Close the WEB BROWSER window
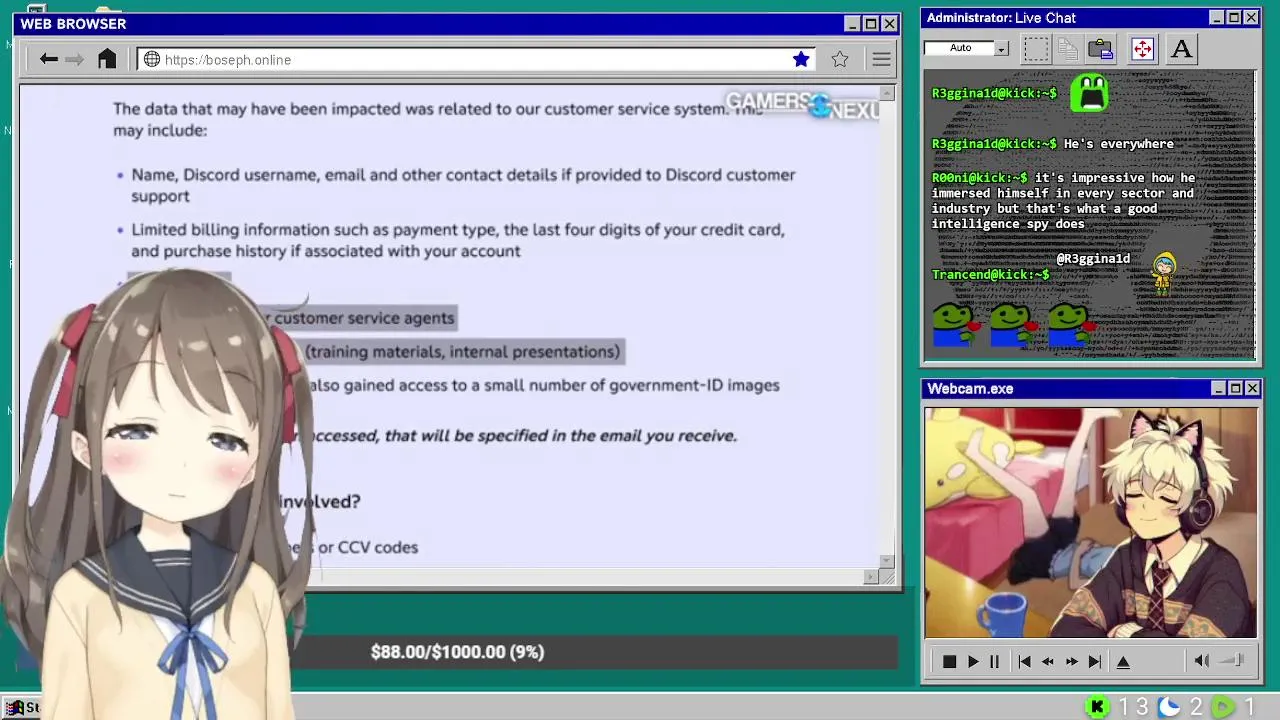1280x720 pixels. point(889,24)
